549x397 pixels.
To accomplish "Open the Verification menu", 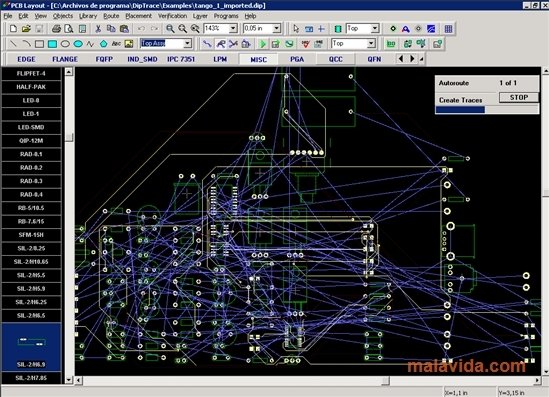I will [x=172, y=16].
